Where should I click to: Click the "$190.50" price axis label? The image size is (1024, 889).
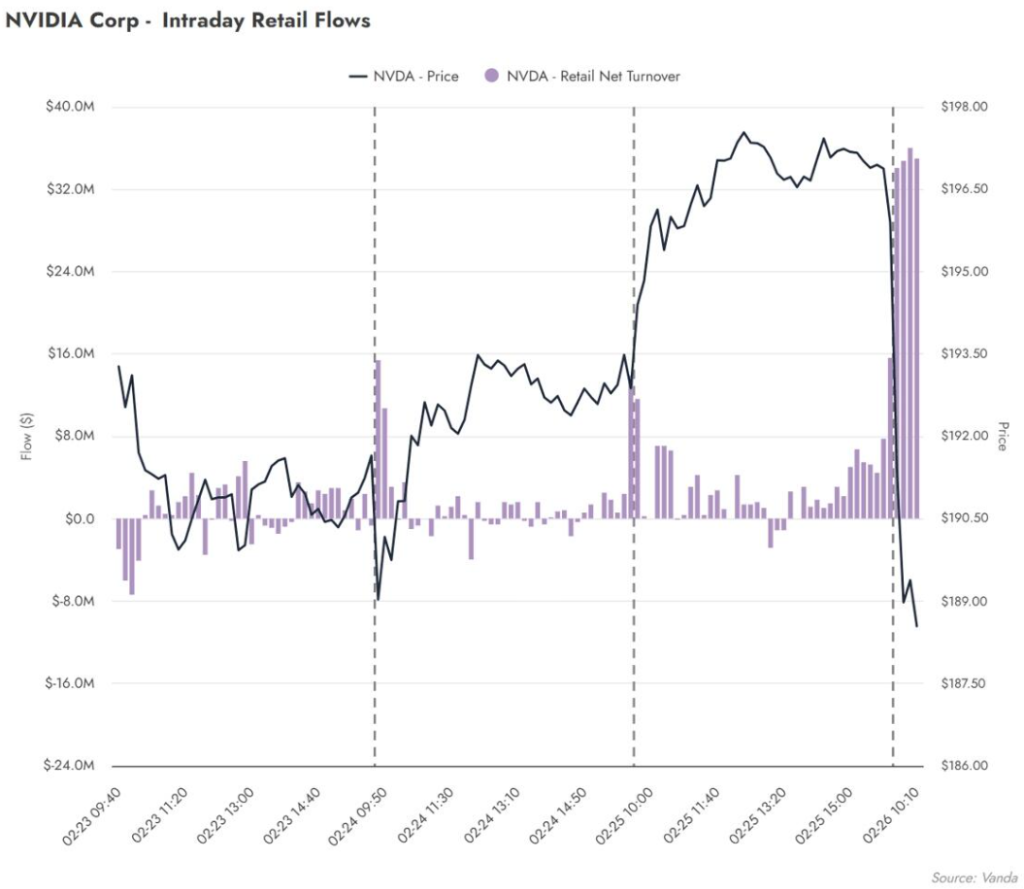(x=965, y=519)
